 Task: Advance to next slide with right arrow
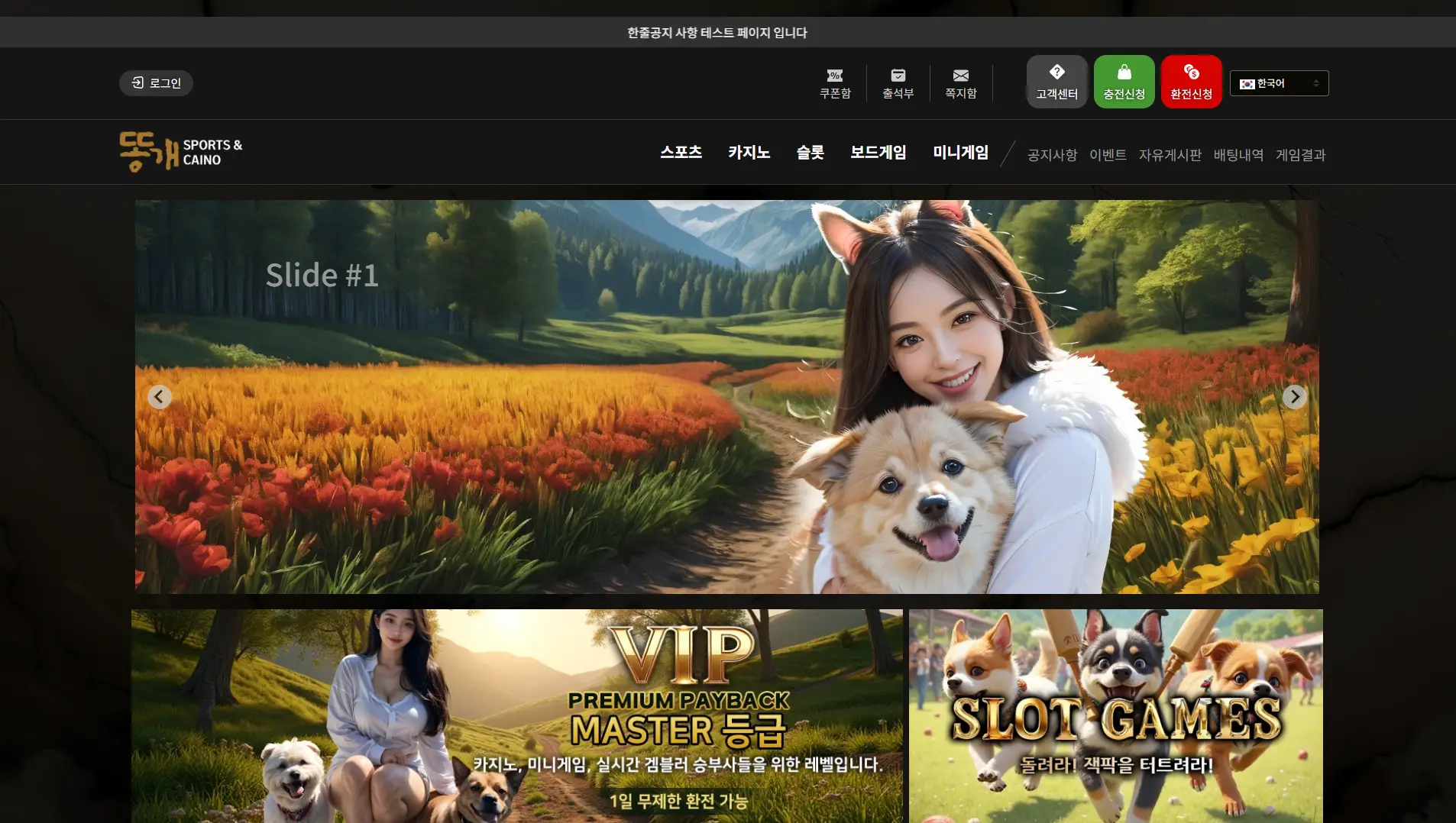[1294, 397]
